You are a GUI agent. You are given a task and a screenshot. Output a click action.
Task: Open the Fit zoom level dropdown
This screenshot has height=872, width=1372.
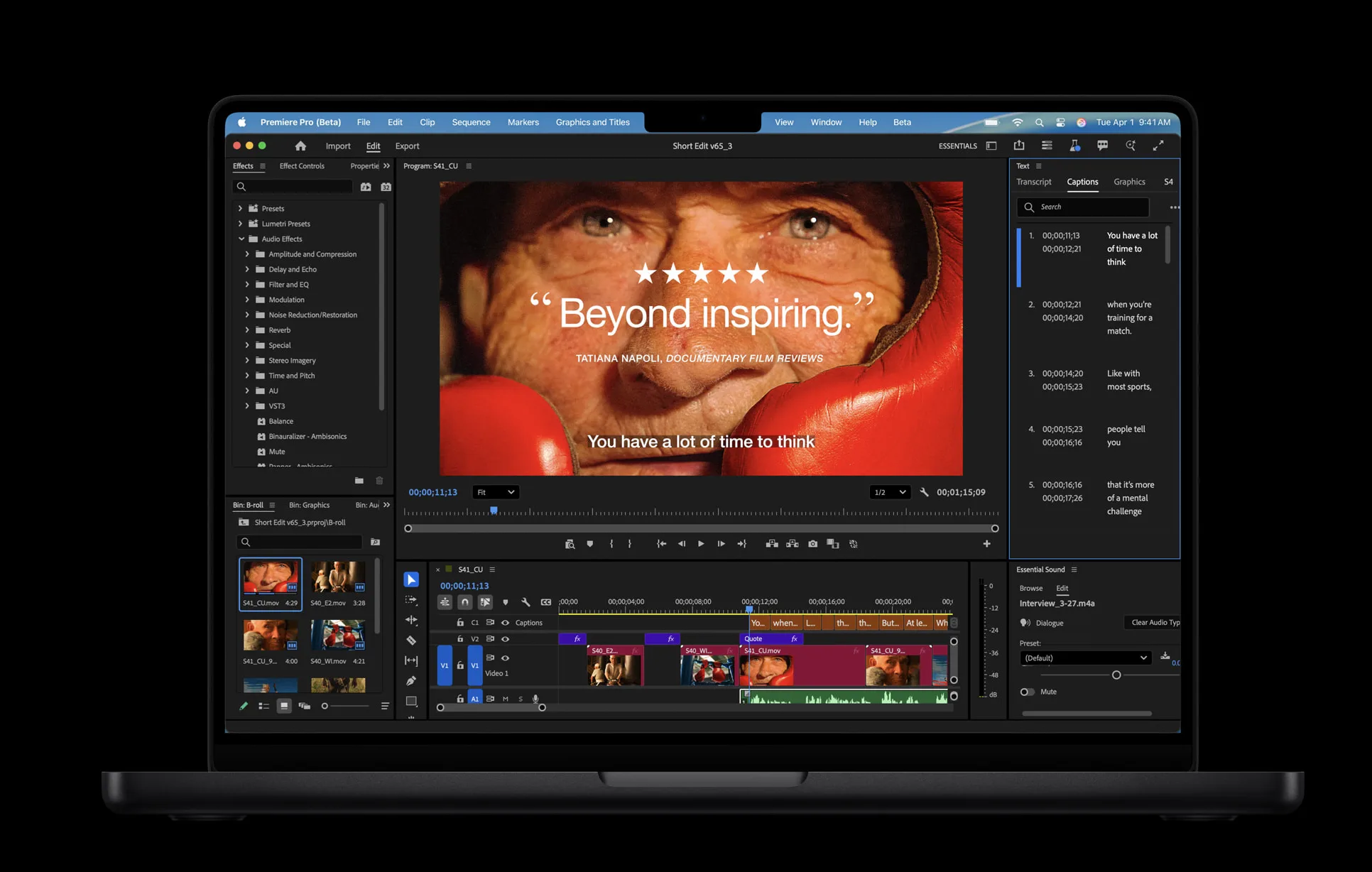496,492
